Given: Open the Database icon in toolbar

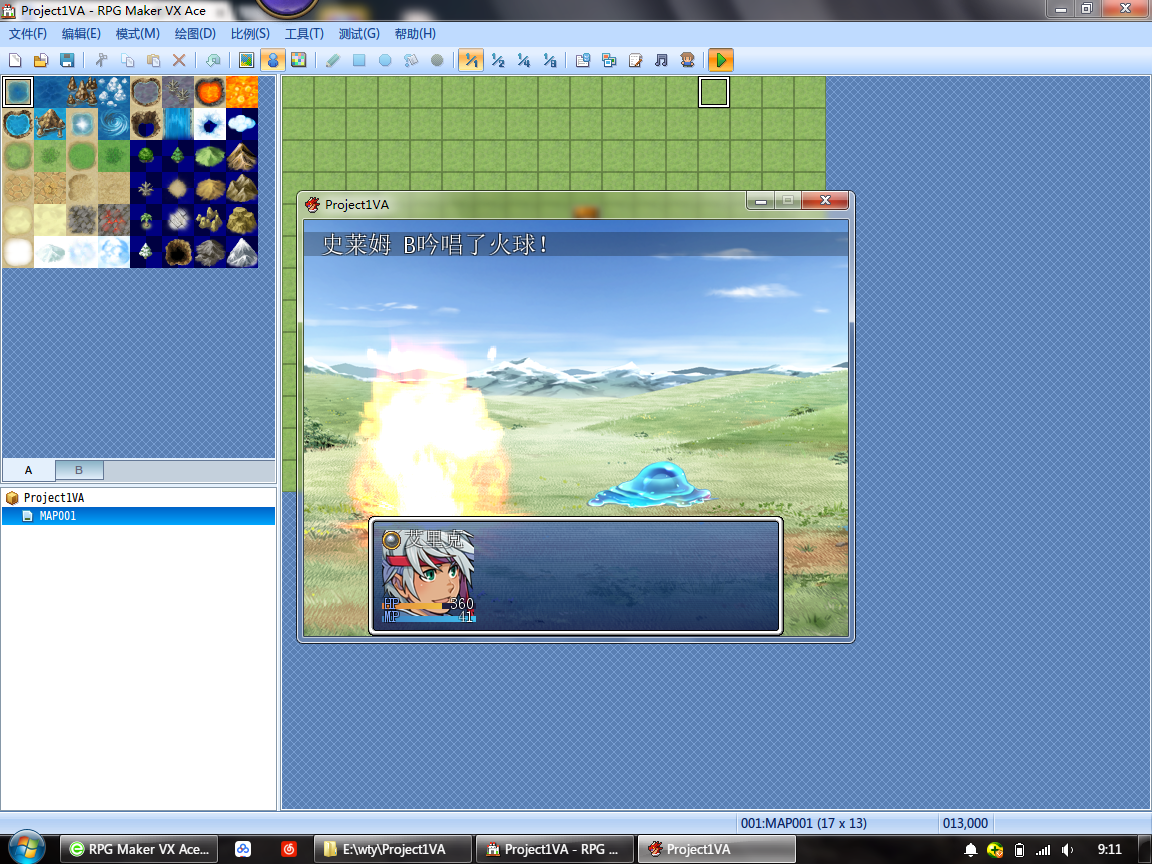Looking at the screenshot, I should (x=583, y=60).
